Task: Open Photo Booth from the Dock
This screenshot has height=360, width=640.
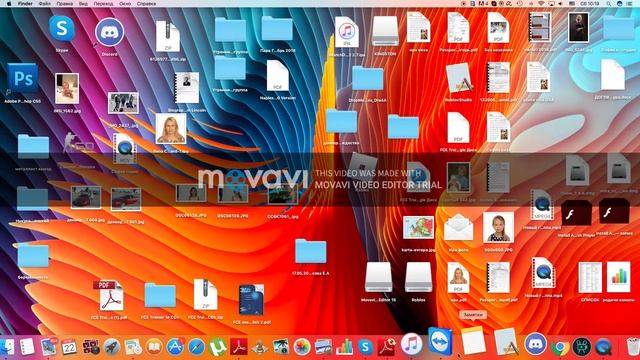Action: 91,347
